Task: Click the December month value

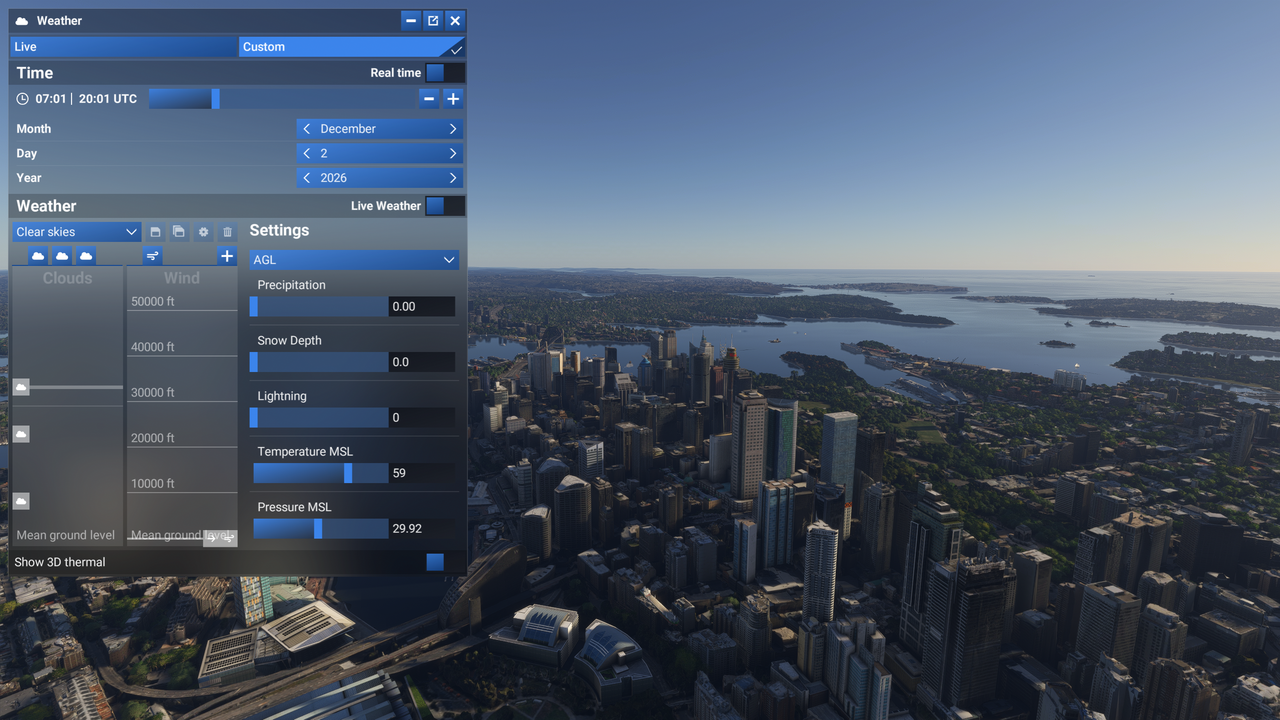Action: click(348, 129)
